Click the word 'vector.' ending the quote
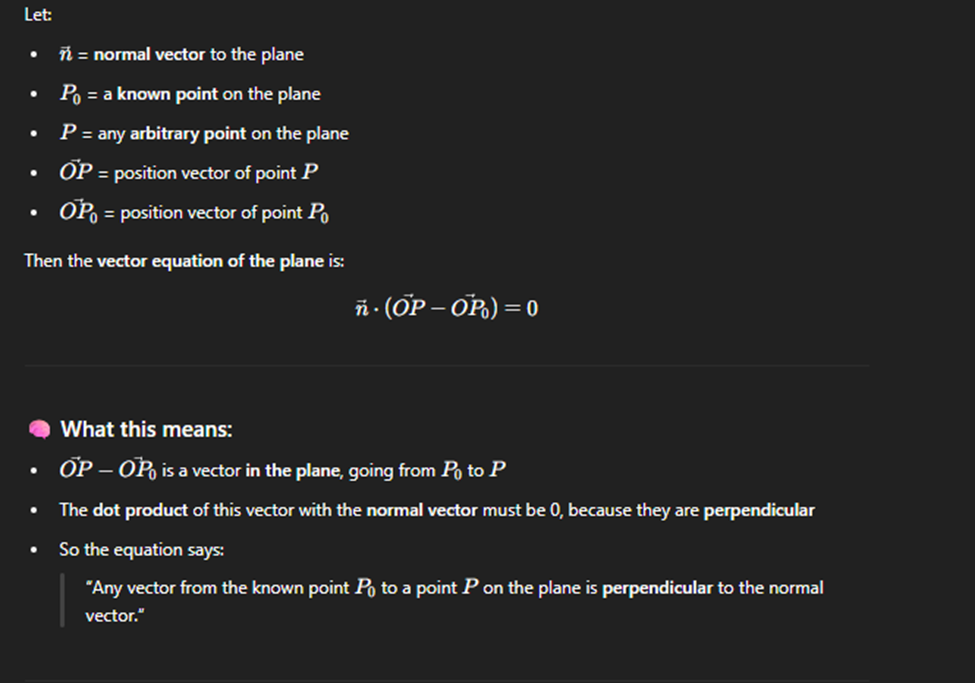 tap(115, 616)
